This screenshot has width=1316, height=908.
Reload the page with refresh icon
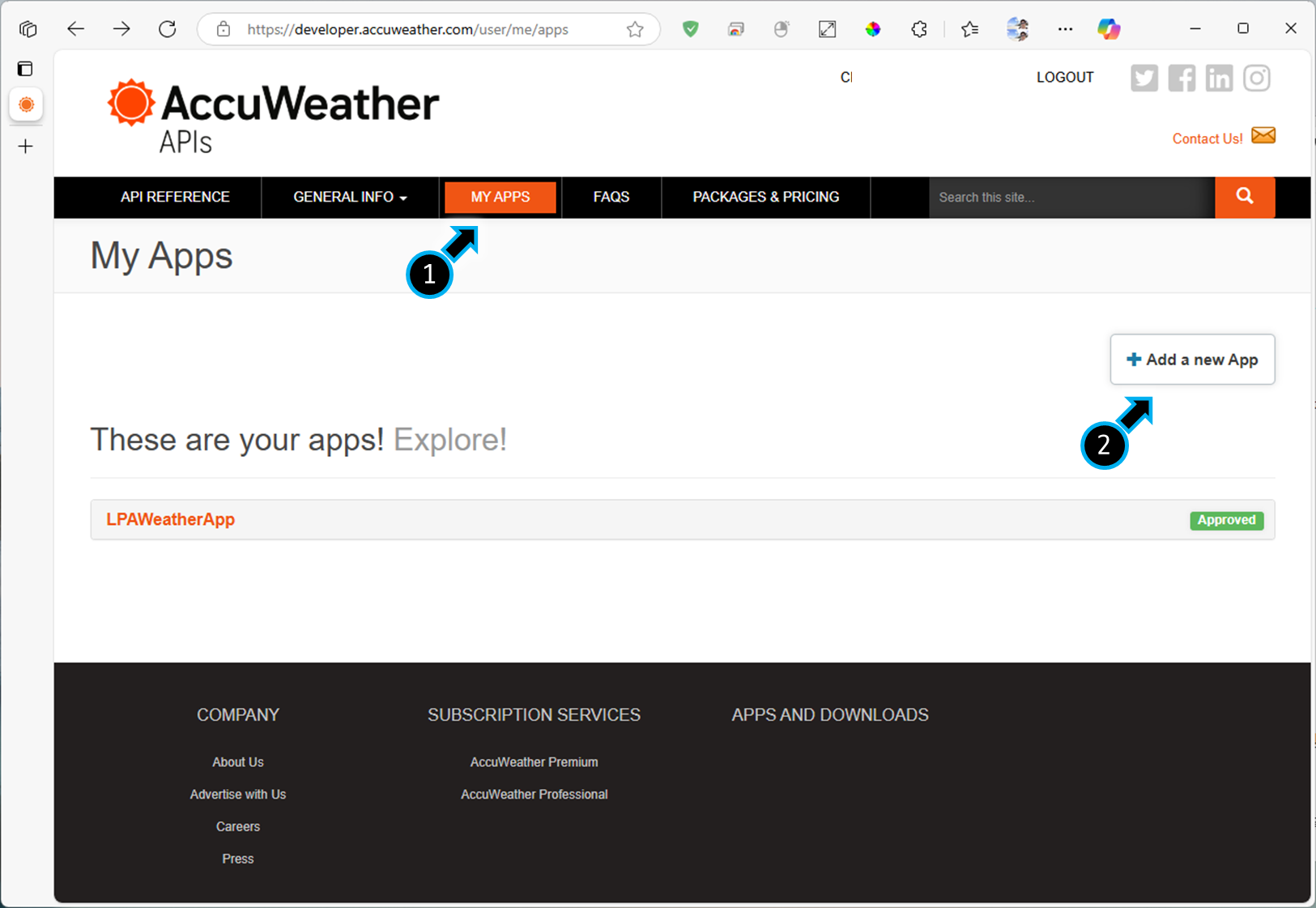pos(168,29)
